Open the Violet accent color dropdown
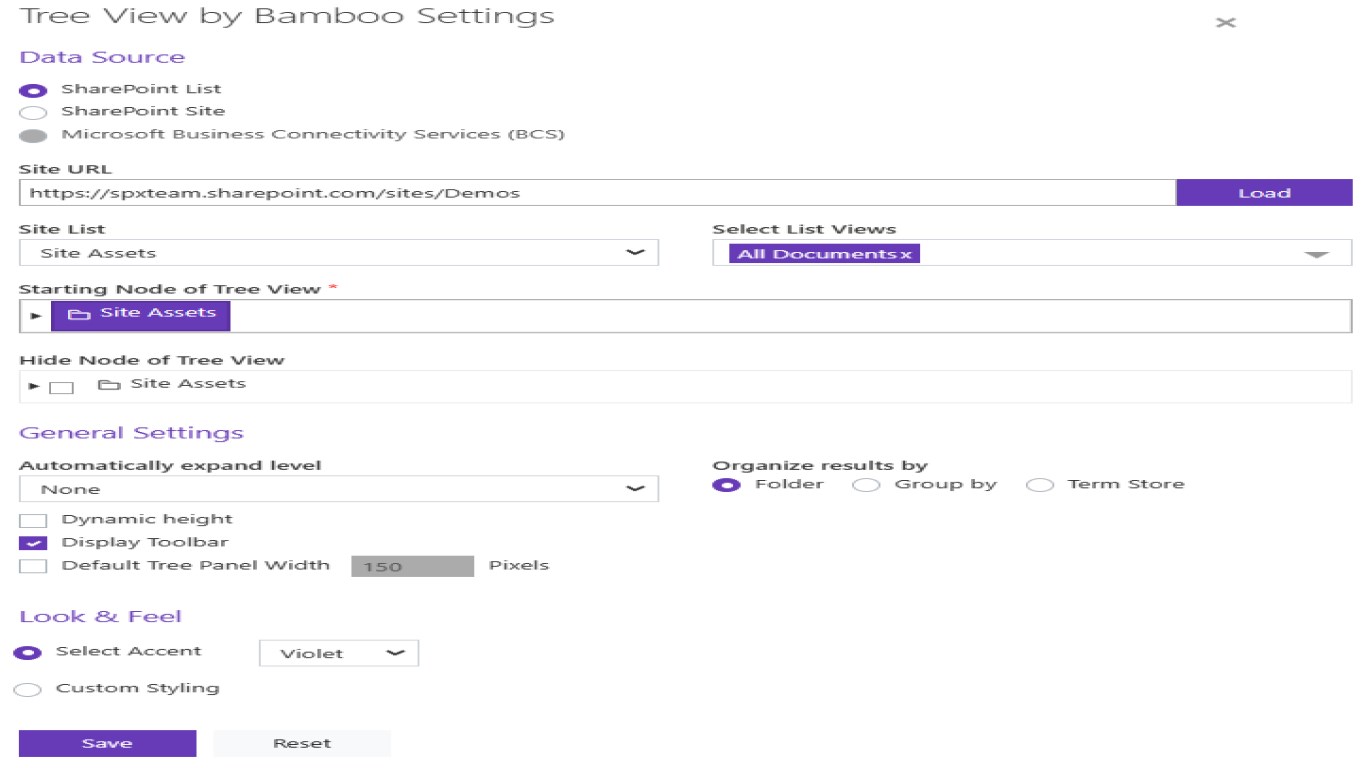The image size is (1366, 768). (x=338, y=653)
